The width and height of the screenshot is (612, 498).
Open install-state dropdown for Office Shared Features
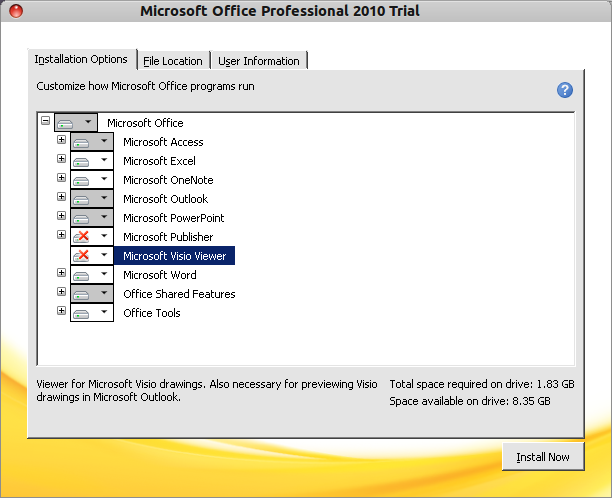[x=92, y=294]
